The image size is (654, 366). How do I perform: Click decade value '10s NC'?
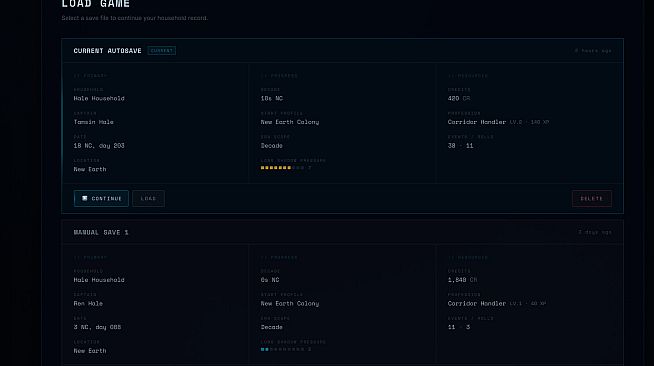(272, 98)
